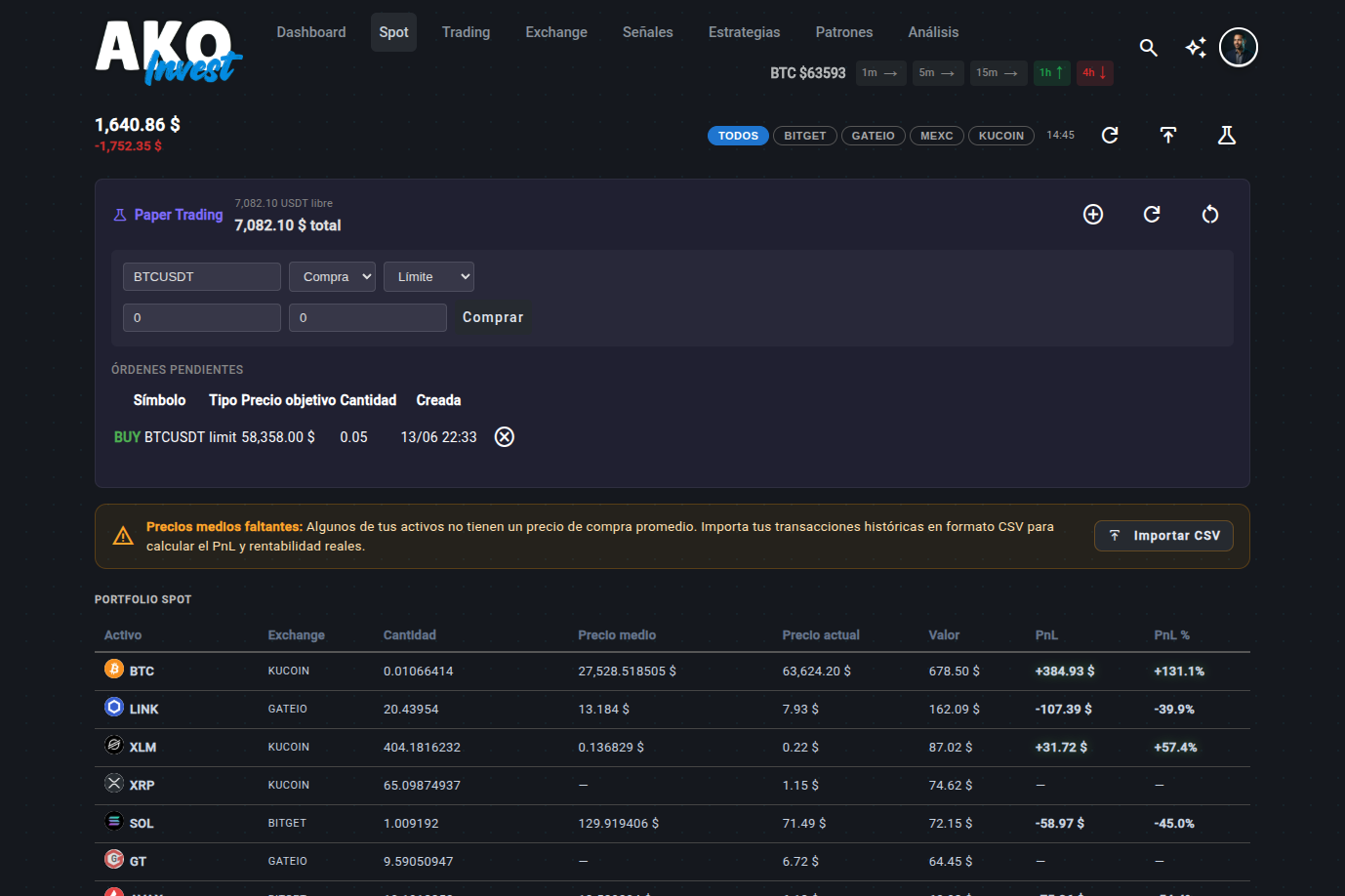This screenshot has width=1345, height=896.
Task: Click the Paper Trading label
Action: coord(179,215)
